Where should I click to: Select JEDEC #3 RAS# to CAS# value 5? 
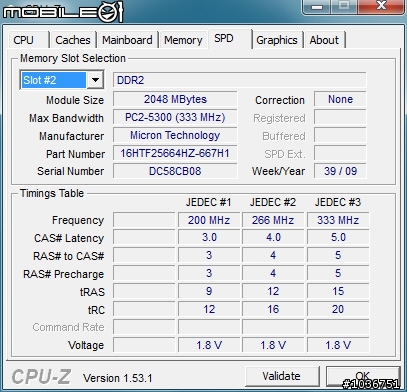click(x=338, y=256)
